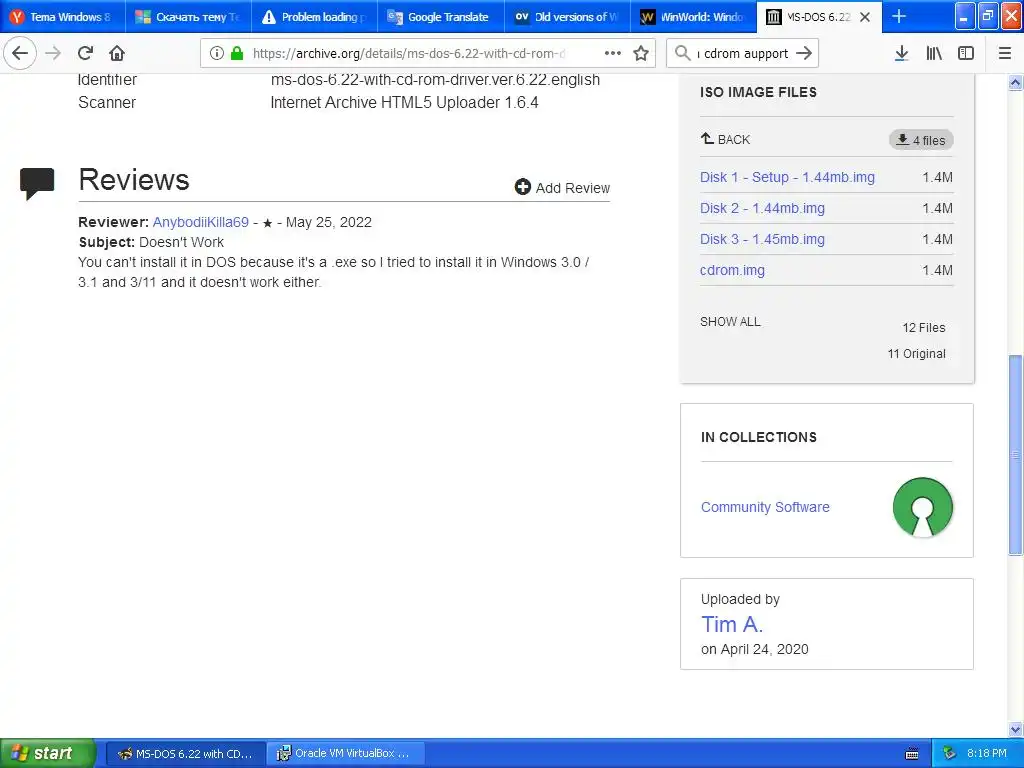1024x768 pixels.
Task: Click the IN COLLECTIONS heading
Action: coord(758,437)
